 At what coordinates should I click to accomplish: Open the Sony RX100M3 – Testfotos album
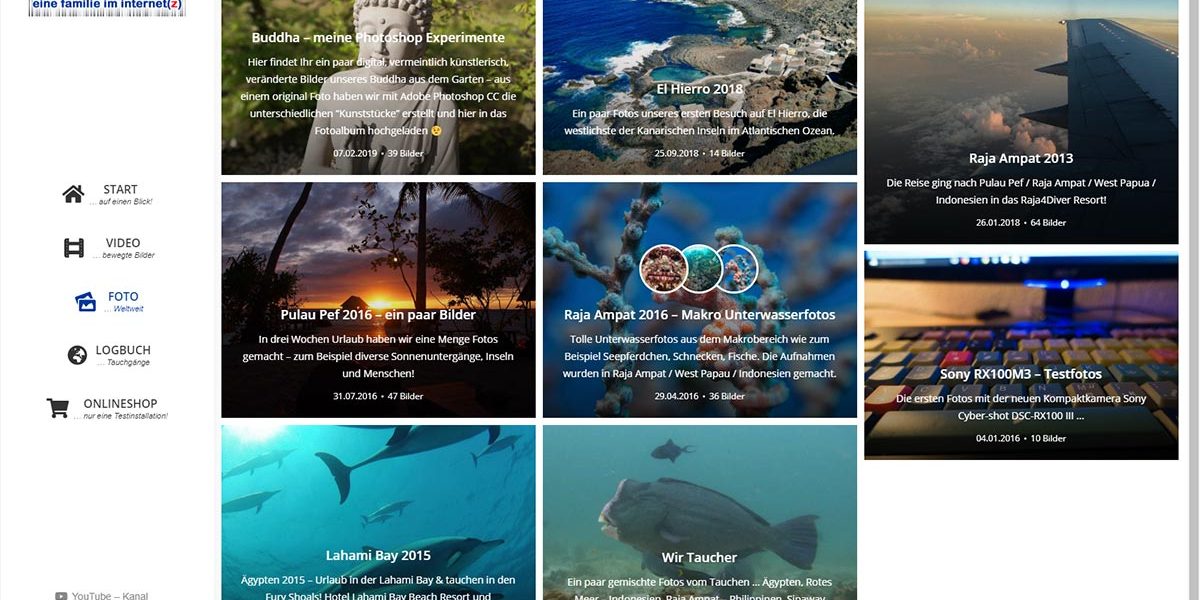click(1021, 374)
